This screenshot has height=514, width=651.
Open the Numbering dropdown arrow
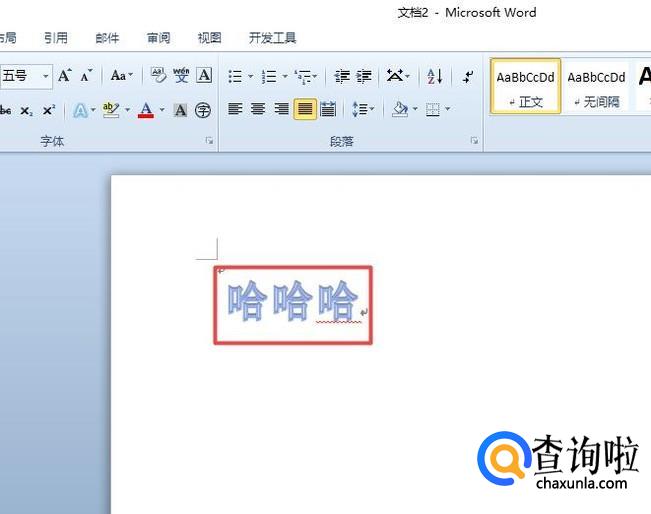[285, 76]
